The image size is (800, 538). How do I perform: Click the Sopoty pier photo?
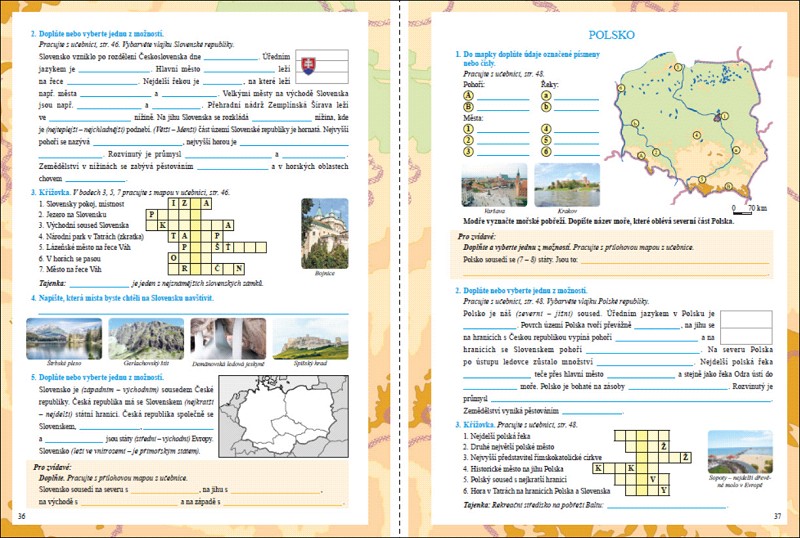740,452
